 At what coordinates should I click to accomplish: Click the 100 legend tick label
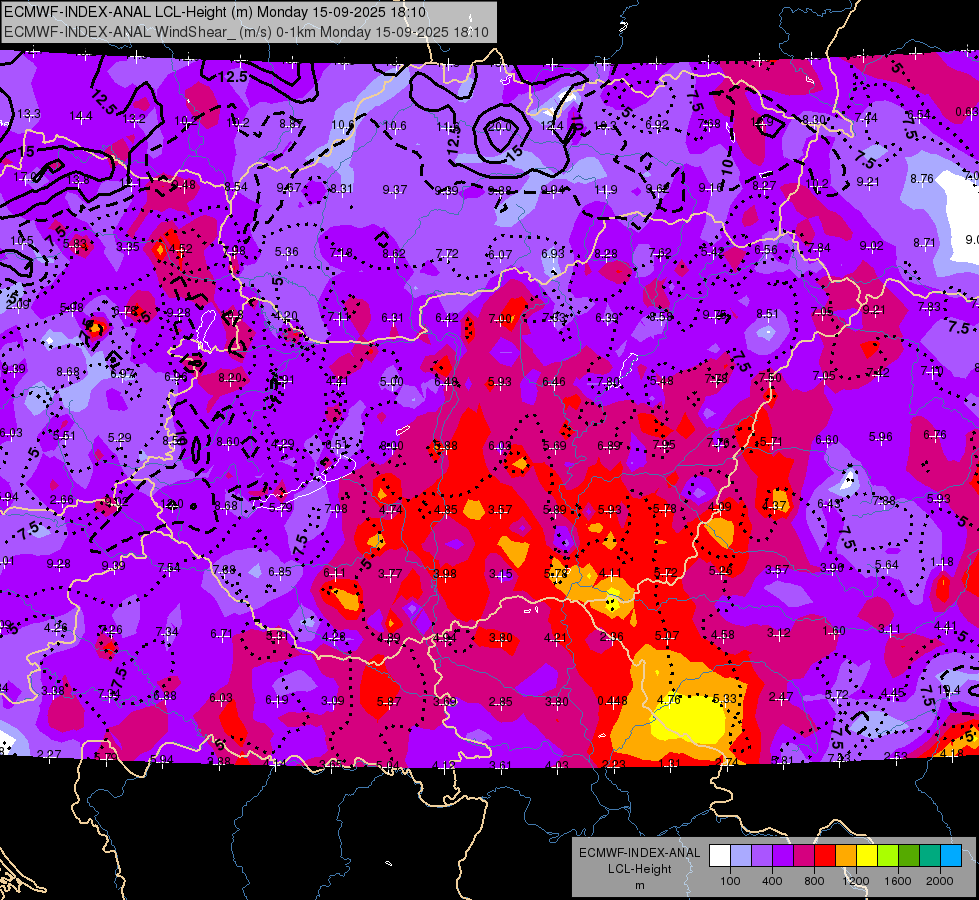[x=730, y=881]
